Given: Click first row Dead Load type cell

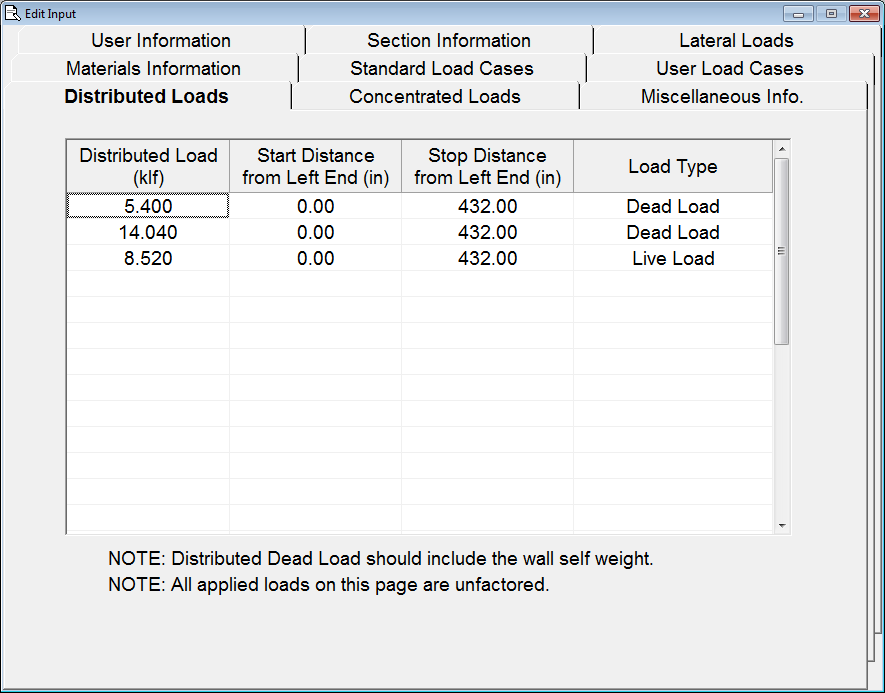Looking at the screenshot, I should click(673, 207).
